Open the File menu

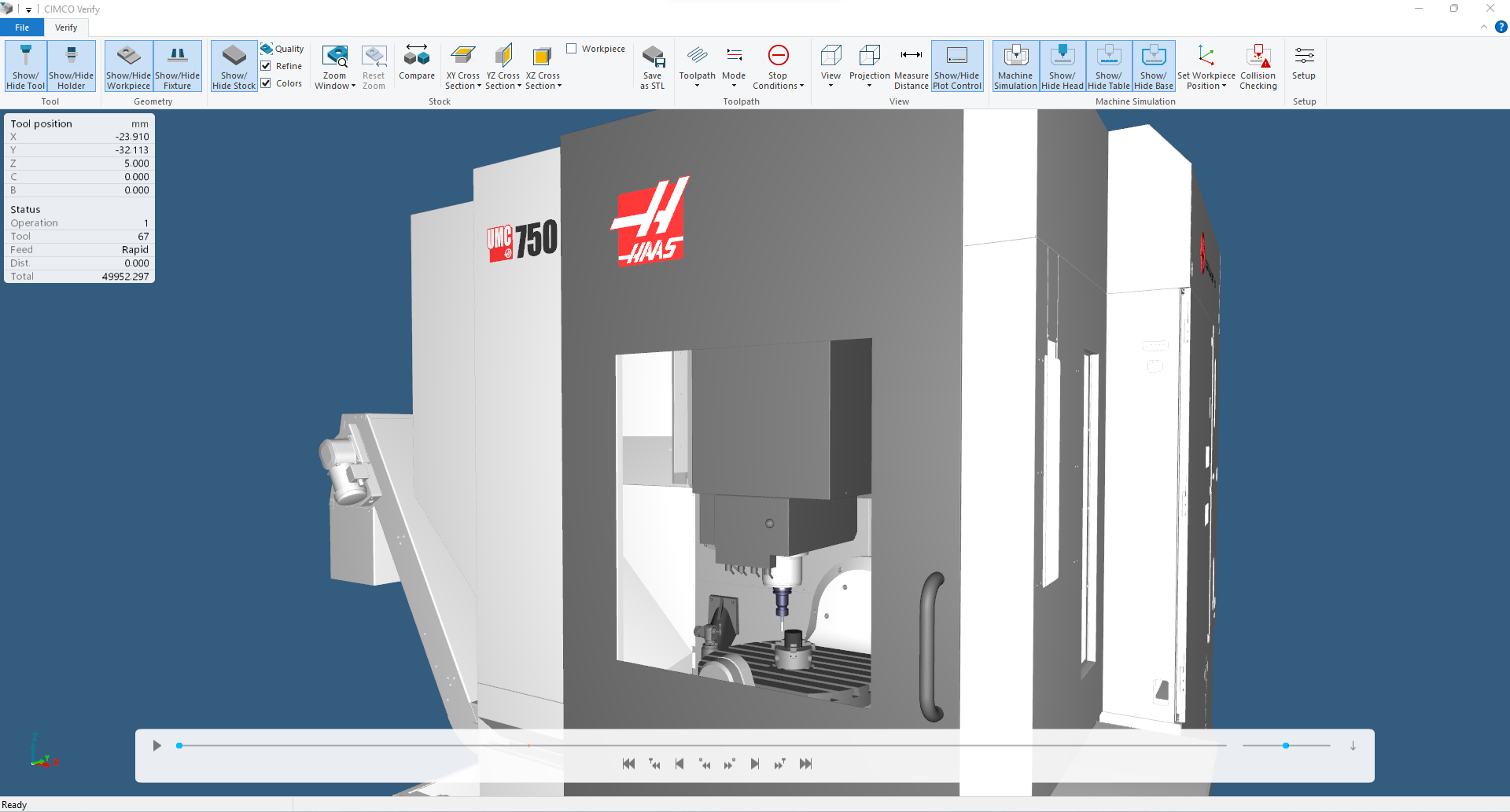click(x=22, y=28)
